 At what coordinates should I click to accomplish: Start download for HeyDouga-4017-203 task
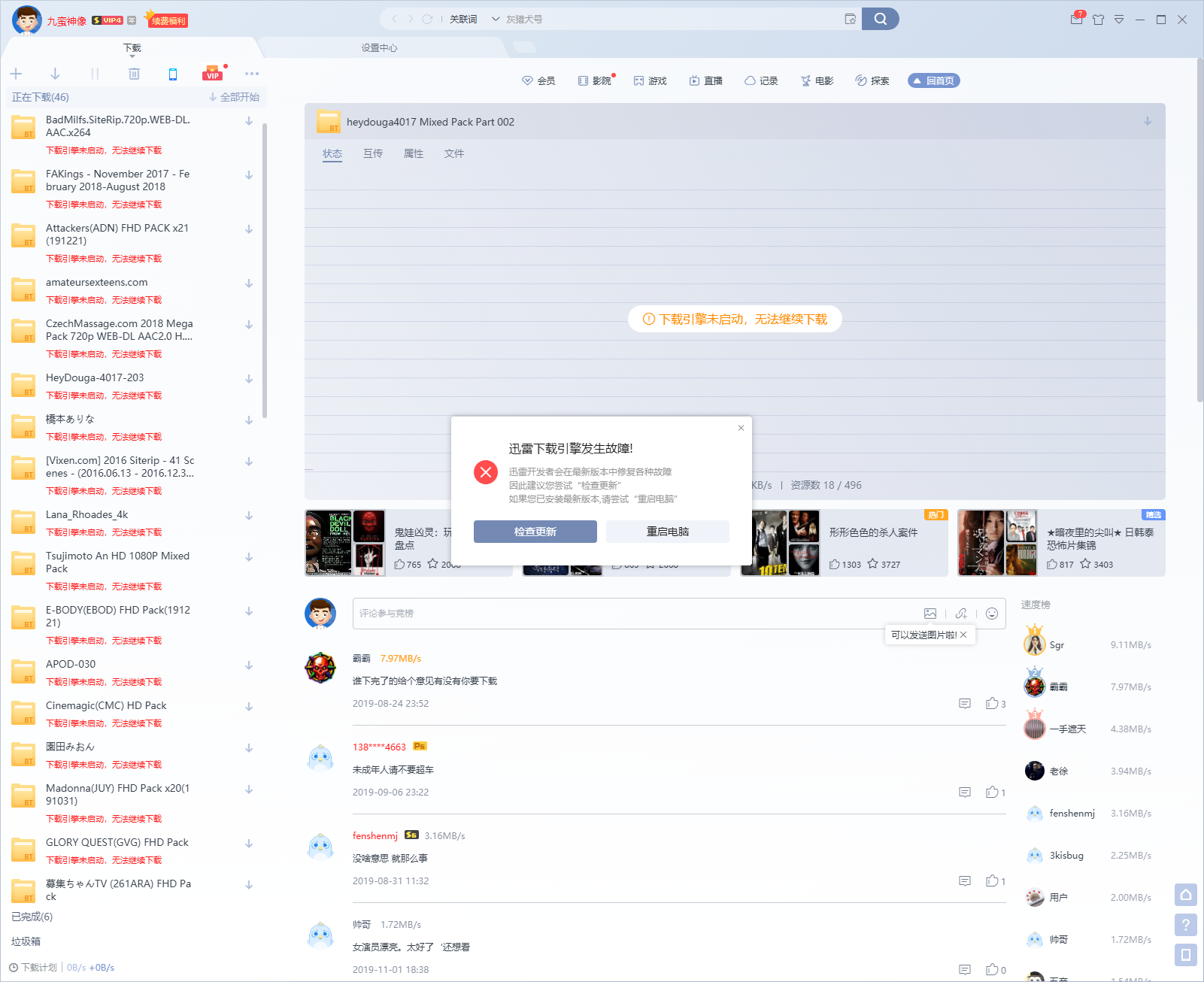coord(249,379)
